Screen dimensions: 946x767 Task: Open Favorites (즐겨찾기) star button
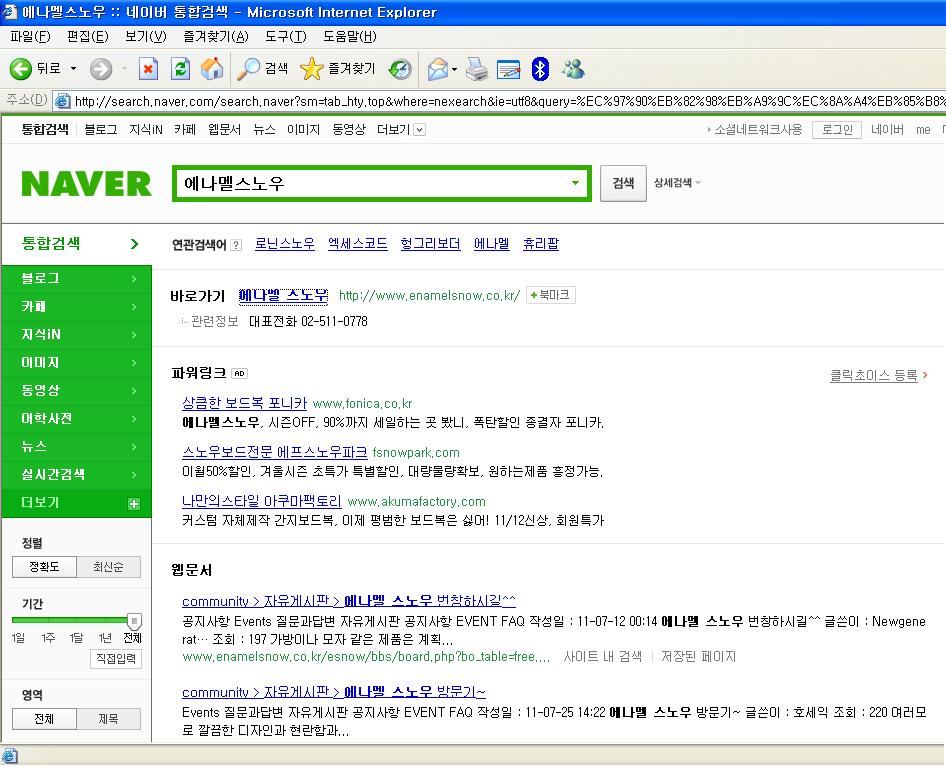(338, 69)
